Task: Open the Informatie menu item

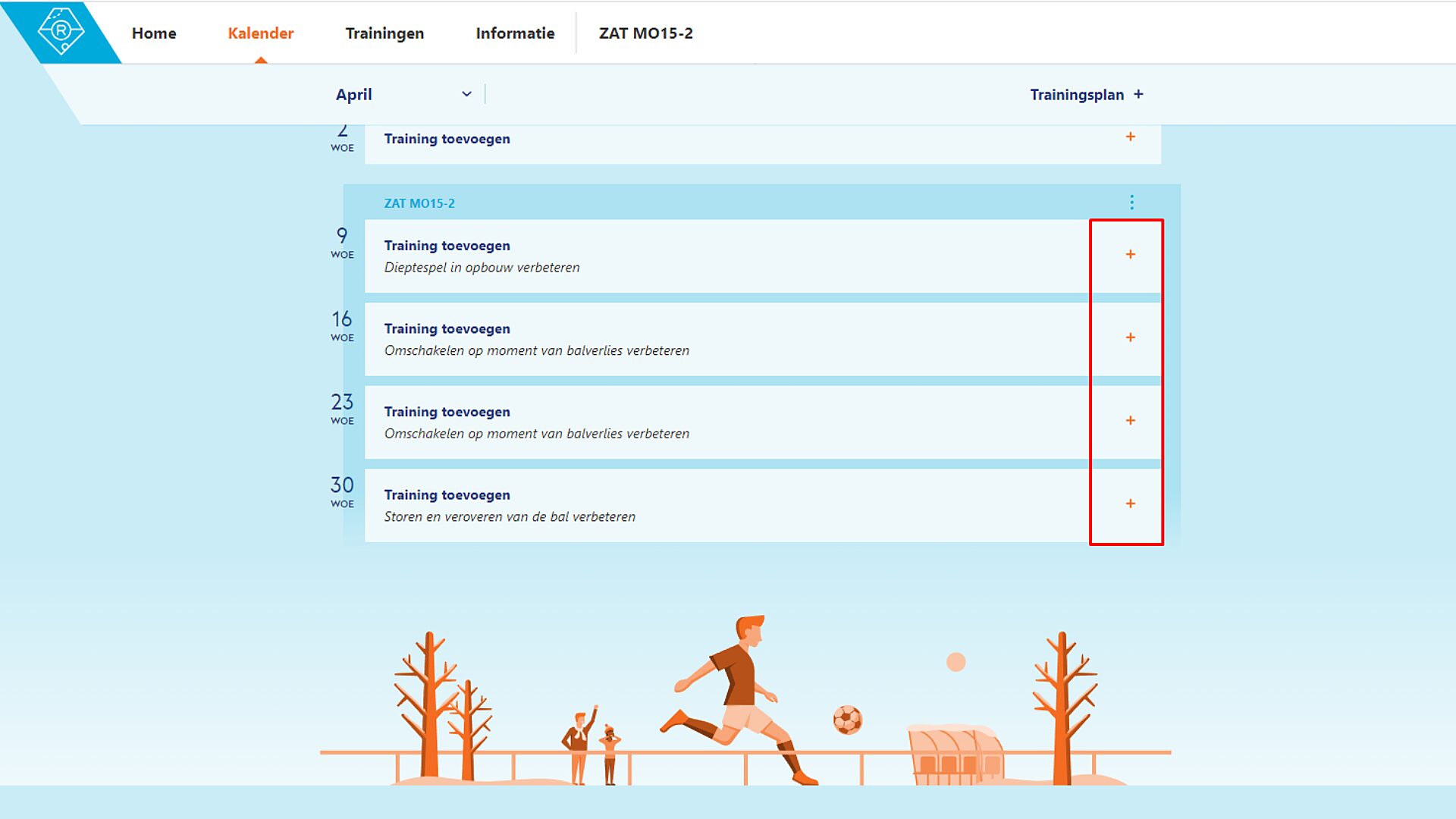Action: [x=514, y=33]
